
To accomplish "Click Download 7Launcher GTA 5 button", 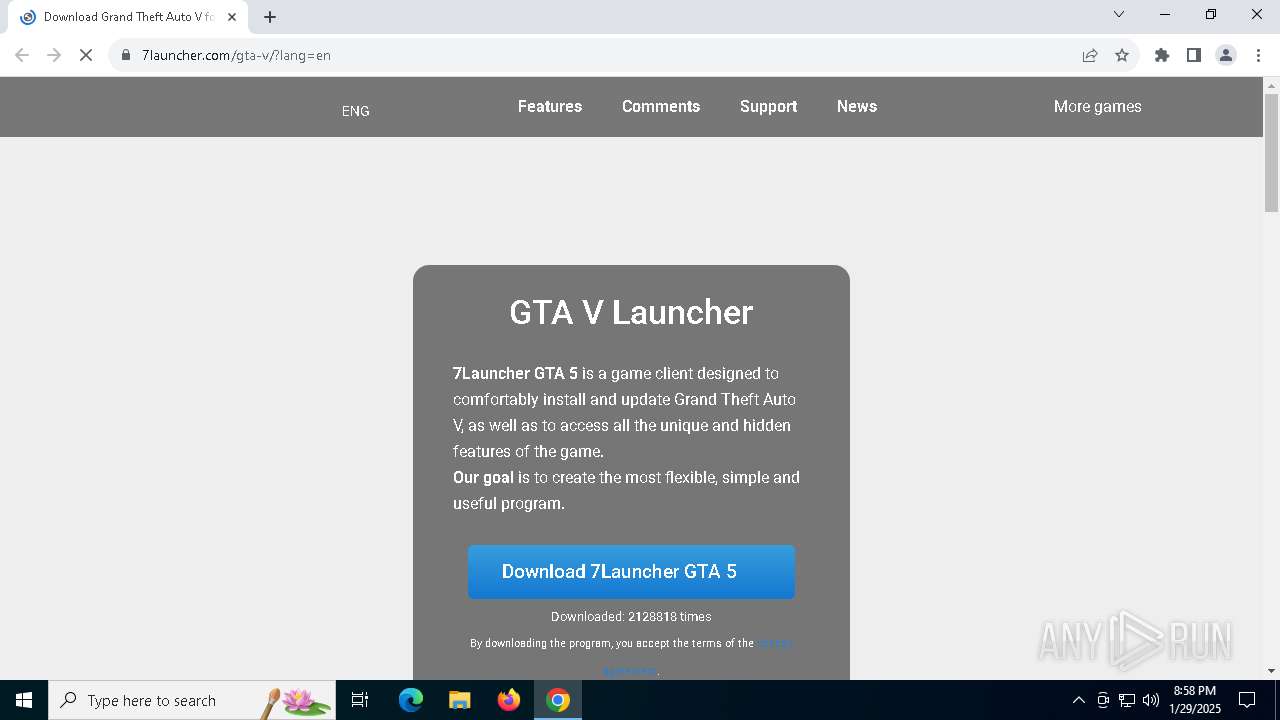I will [631, 572].
